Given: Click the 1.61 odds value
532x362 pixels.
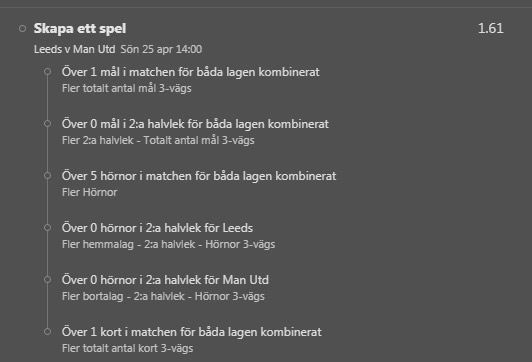Looking at the screenshot, I should tap(491, 28).
